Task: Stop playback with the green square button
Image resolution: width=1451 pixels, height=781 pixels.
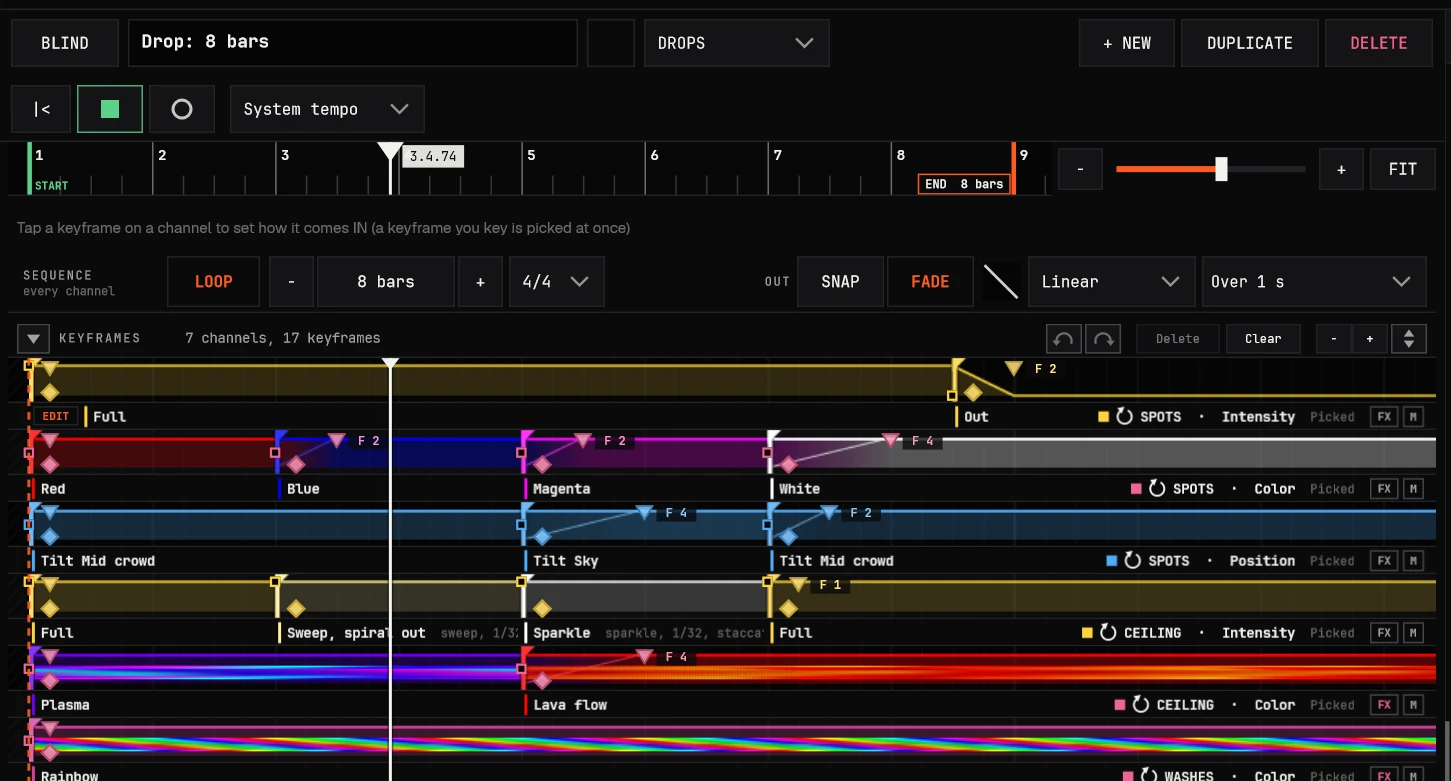Action: [x=110, y=109]
